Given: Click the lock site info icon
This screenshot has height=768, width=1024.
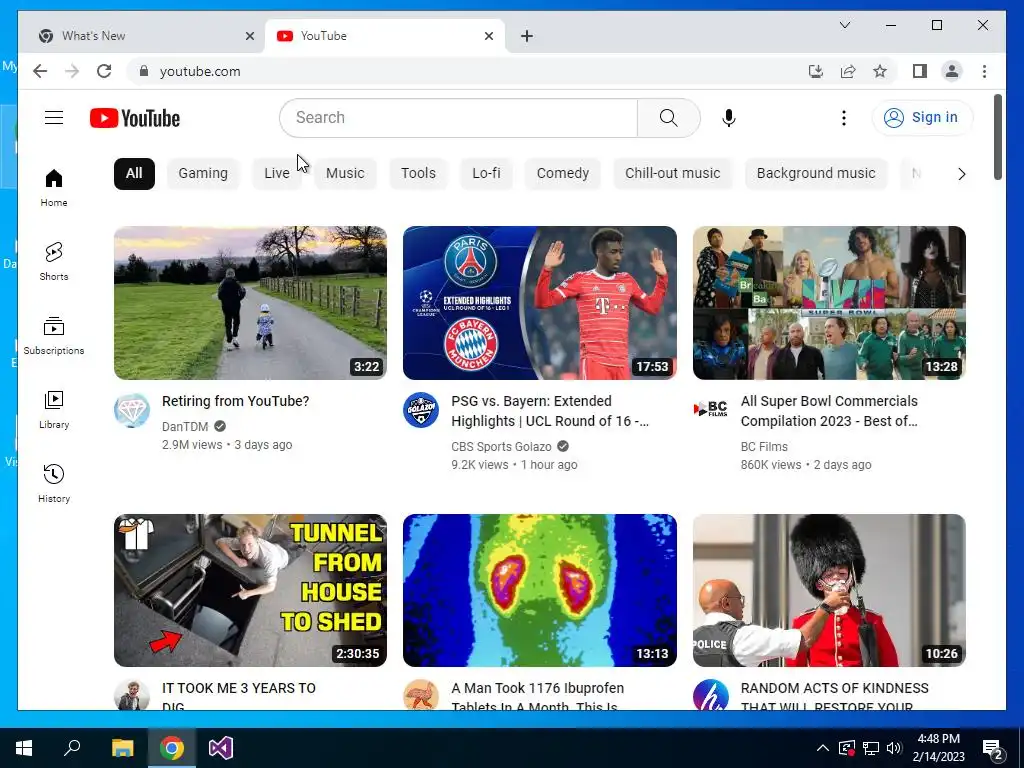Looking at the screenshot, I should point(144,71).
